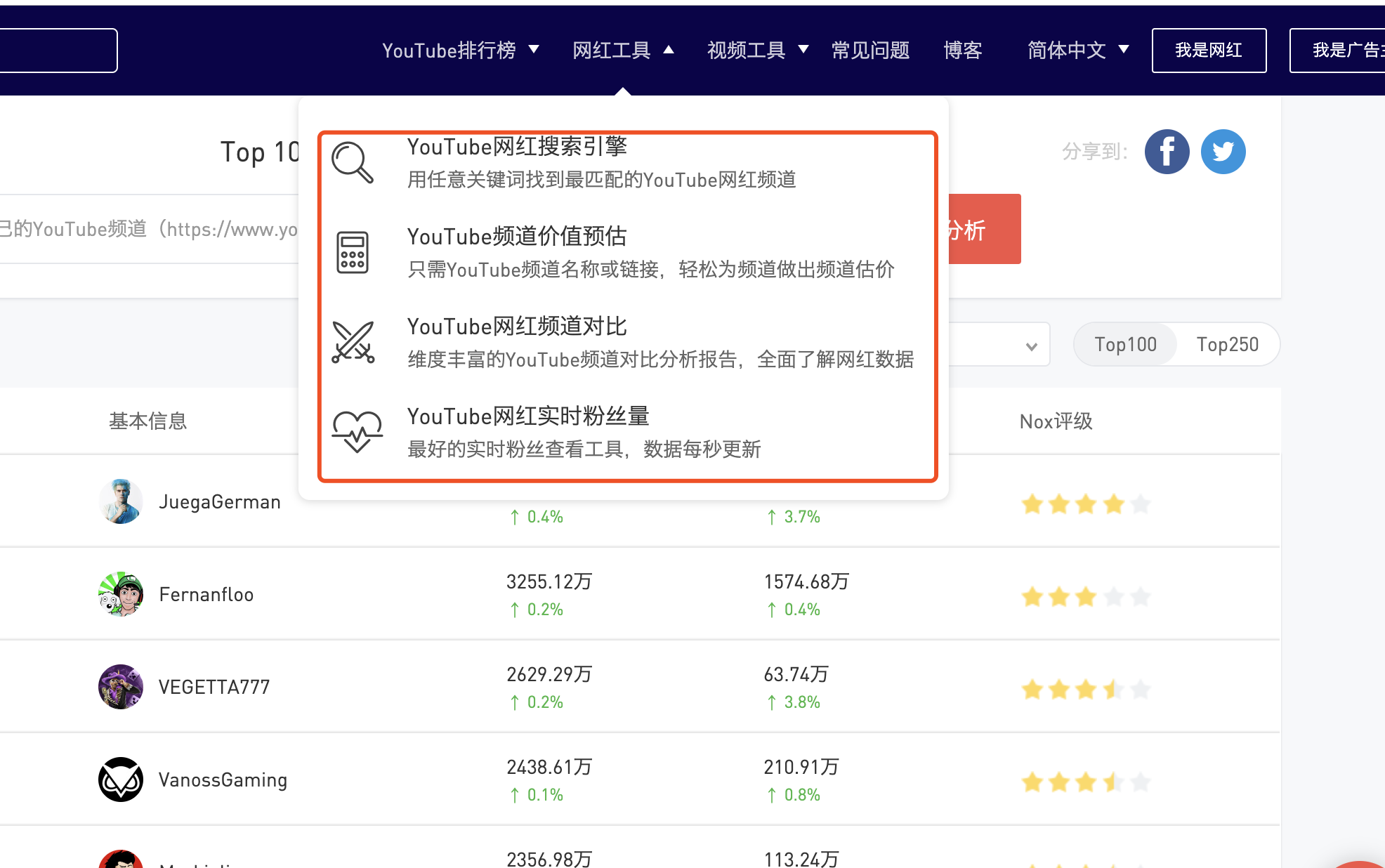
Task: Click the 2356.98万 subscriber count
Action: pyautogui.click(x=549, y=858)
